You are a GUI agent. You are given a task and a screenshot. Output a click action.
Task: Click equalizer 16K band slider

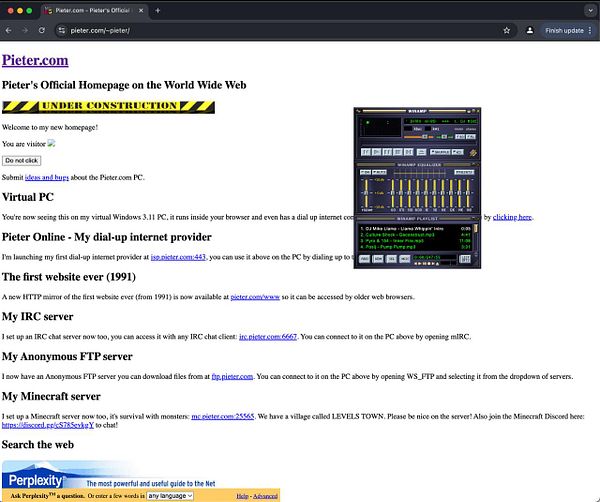pos(468,193)
